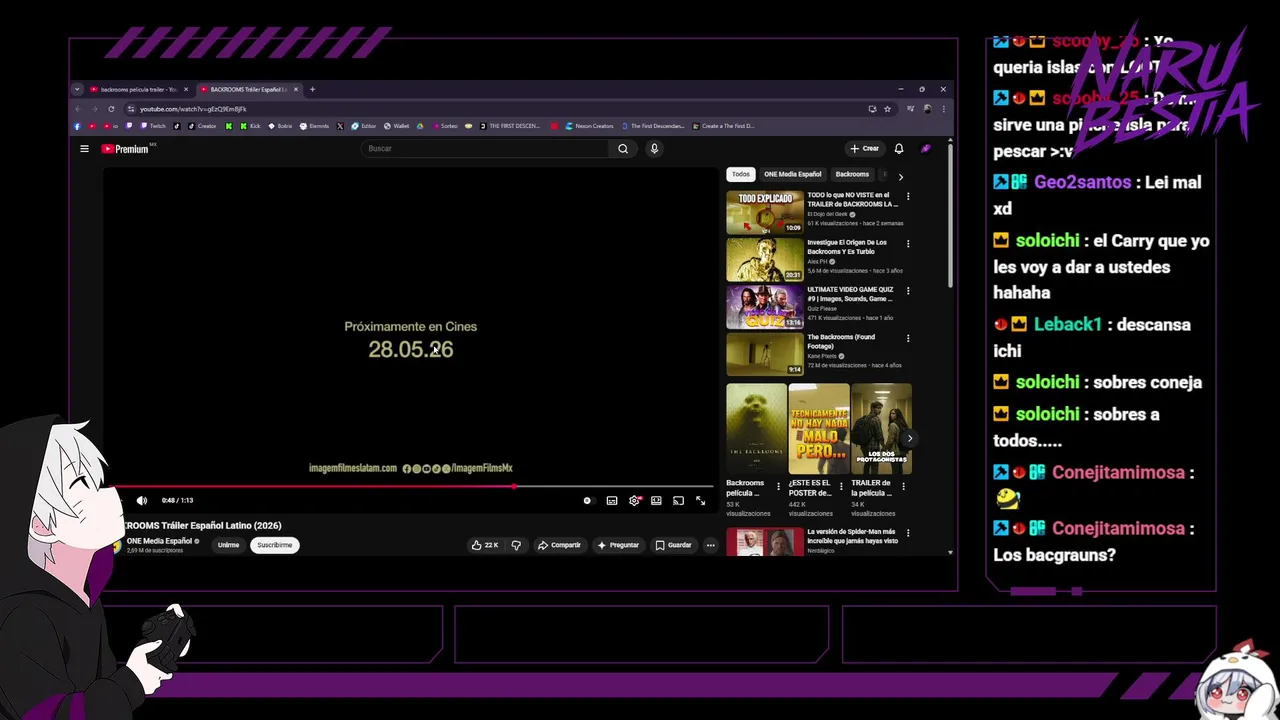Open options for ESTE ES EL POSTER short
1280x720 pixels.
[841, 487]
